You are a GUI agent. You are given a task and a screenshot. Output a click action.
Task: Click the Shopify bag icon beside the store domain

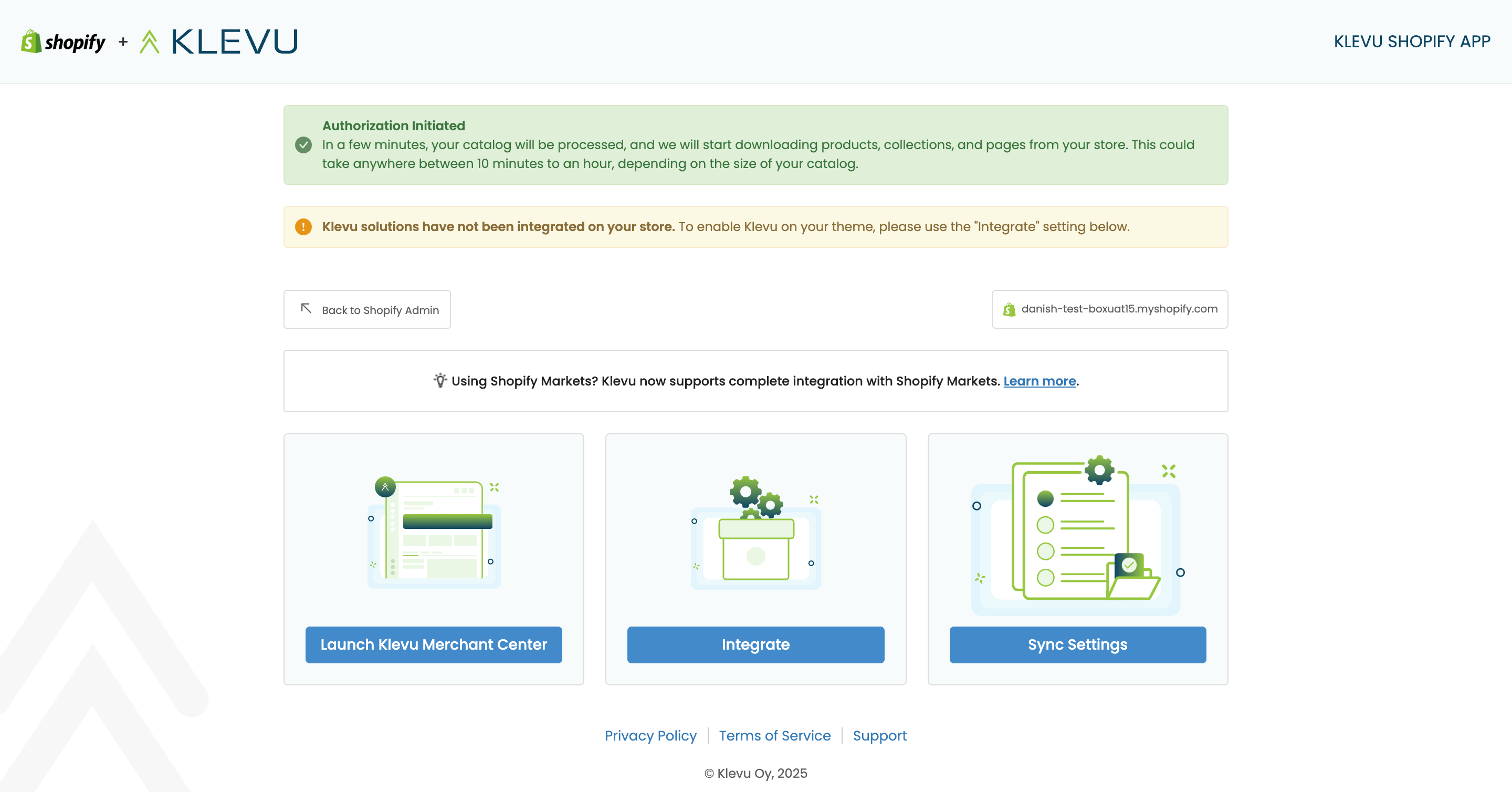(x=1009, y=309)
